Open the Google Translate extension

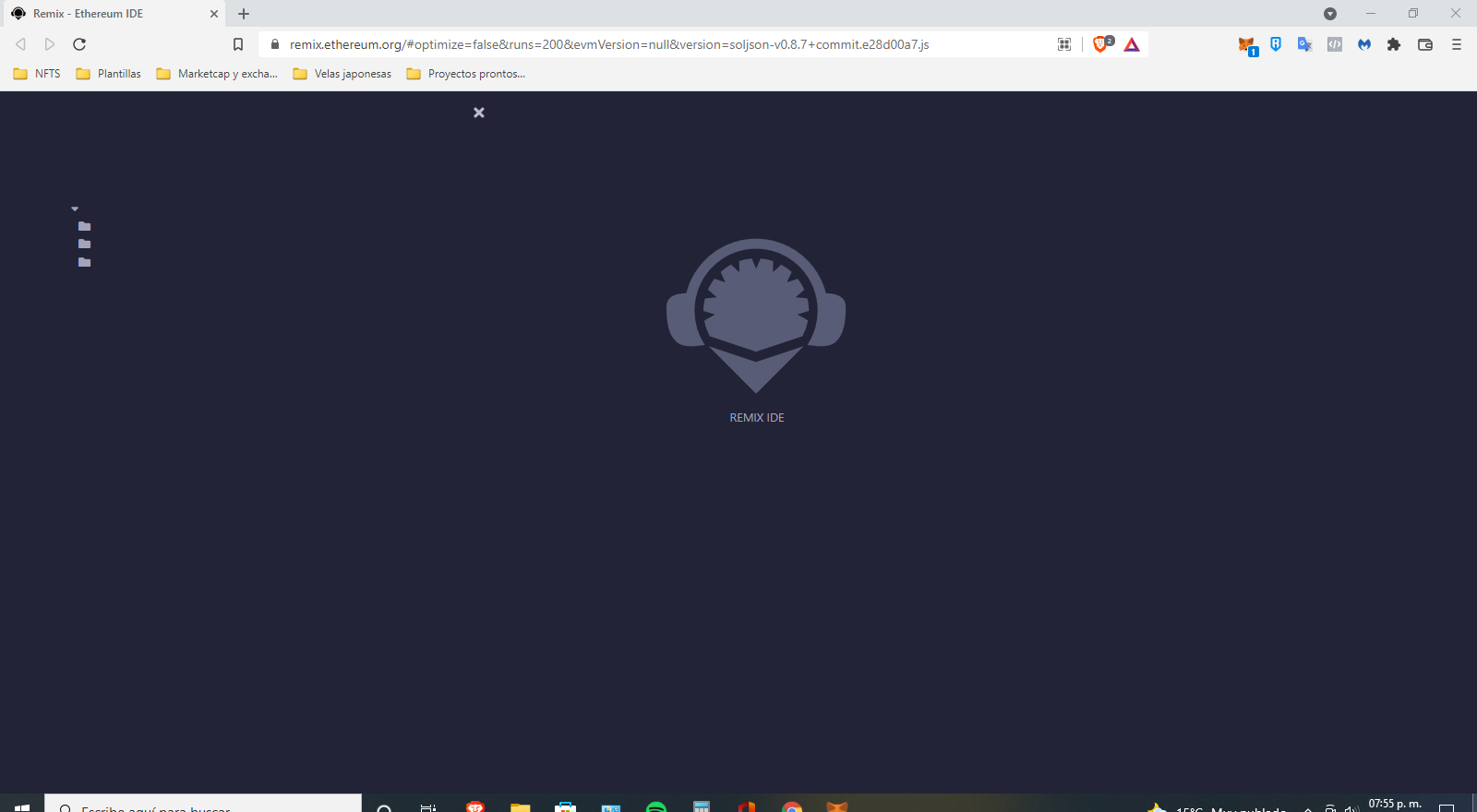(x=1304, y=44)
